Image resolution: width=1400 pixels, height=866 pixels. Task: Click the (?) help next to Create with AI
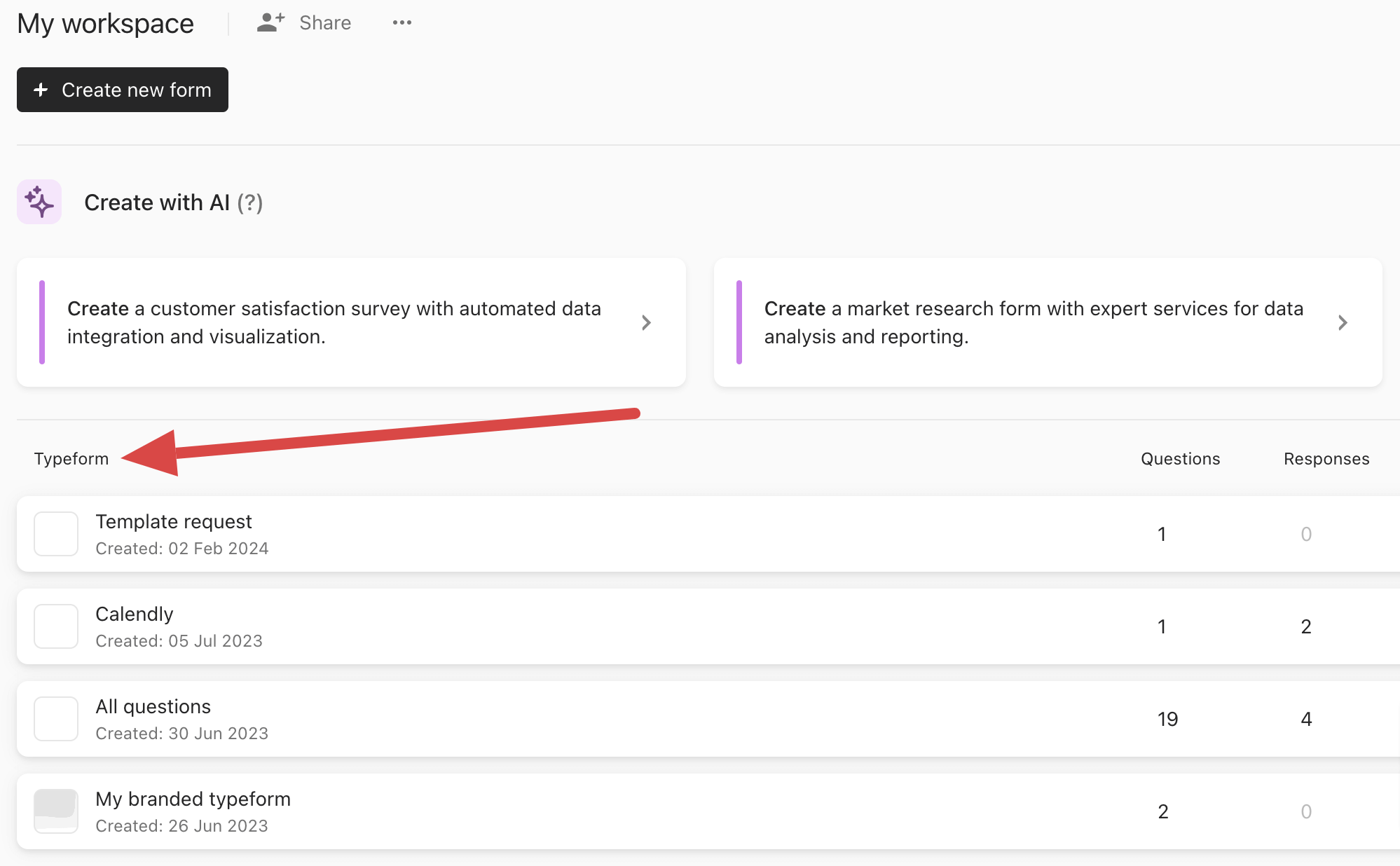tap(250, 202)
